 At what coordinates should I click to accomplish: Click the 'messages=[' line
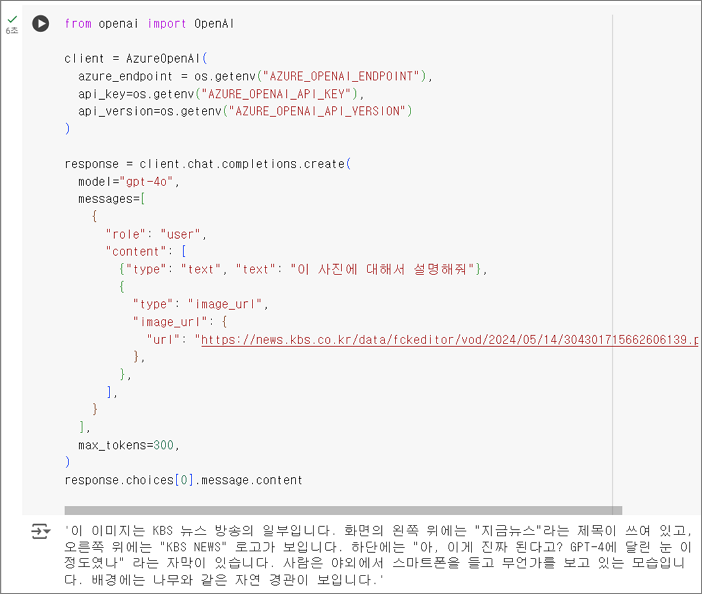point(111,199)
